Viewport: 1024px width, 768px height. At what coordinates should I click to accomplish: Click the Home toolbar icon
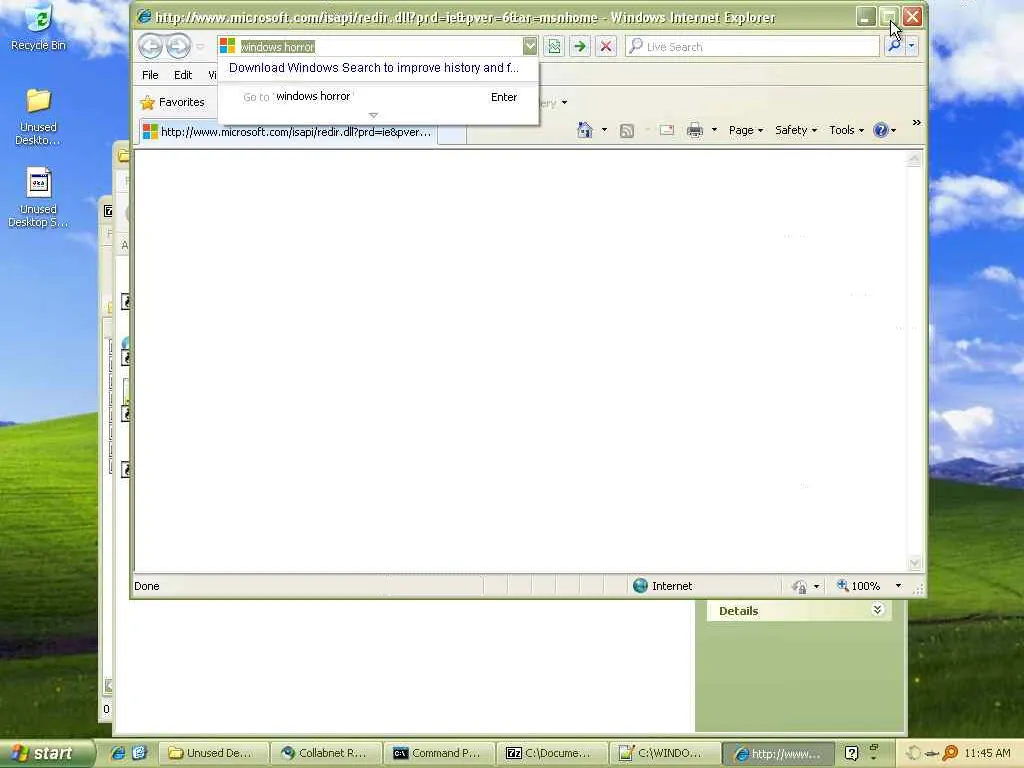click(x=584, y=130)
